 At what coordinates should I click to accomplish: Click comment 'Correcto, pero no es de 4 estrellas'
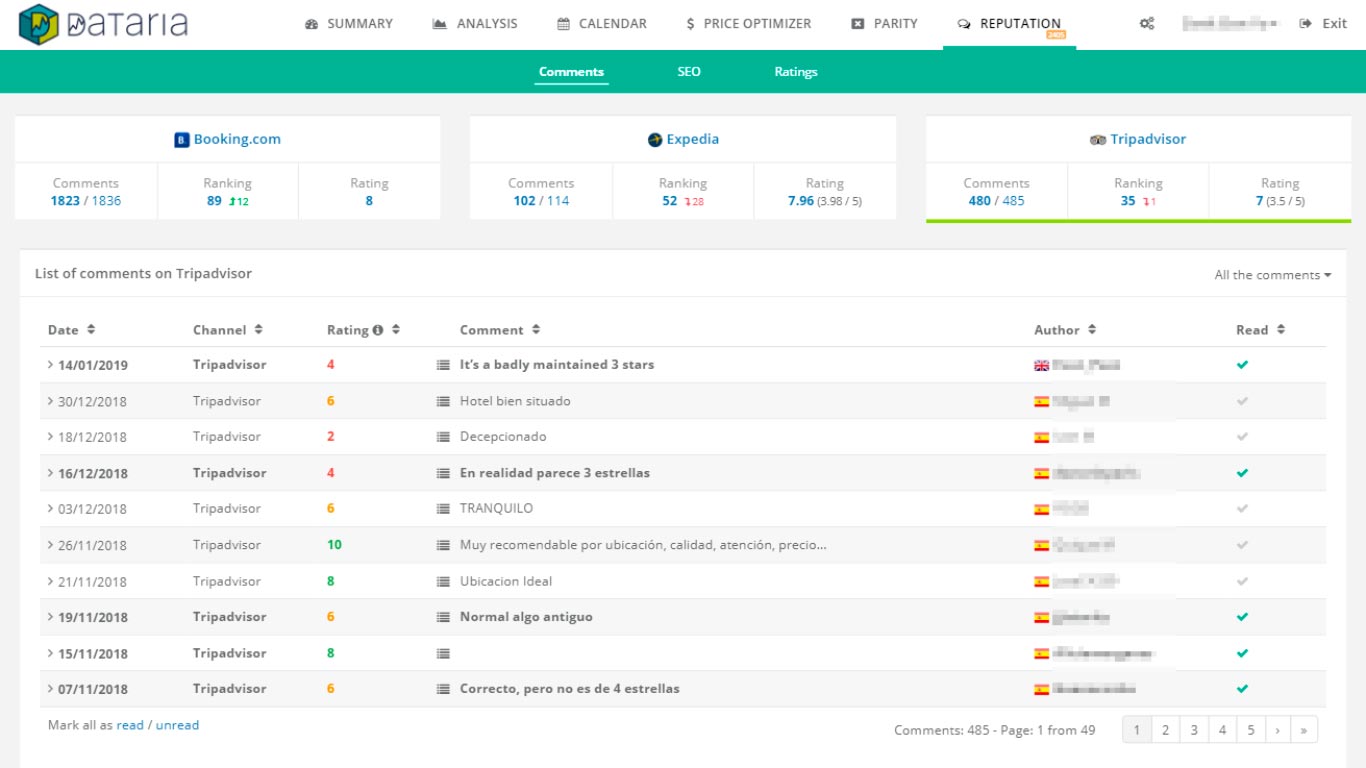570,689
